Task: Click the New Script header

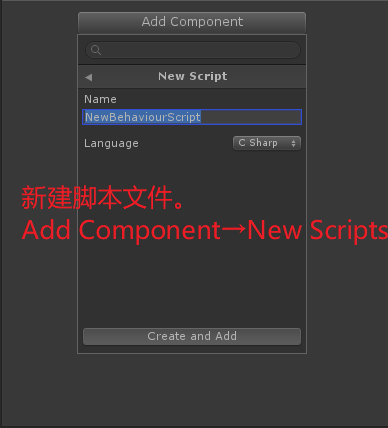Action: (x=193, y=76)
